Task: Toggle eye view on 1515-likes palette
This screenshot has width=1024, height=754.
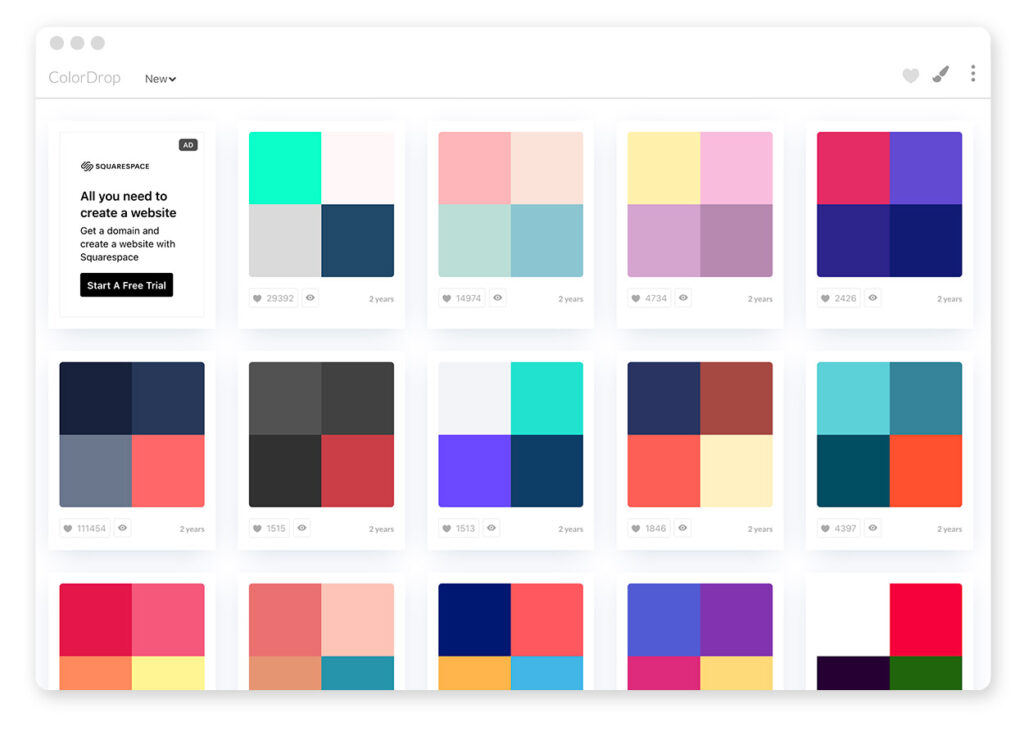Action: (302, 528)
